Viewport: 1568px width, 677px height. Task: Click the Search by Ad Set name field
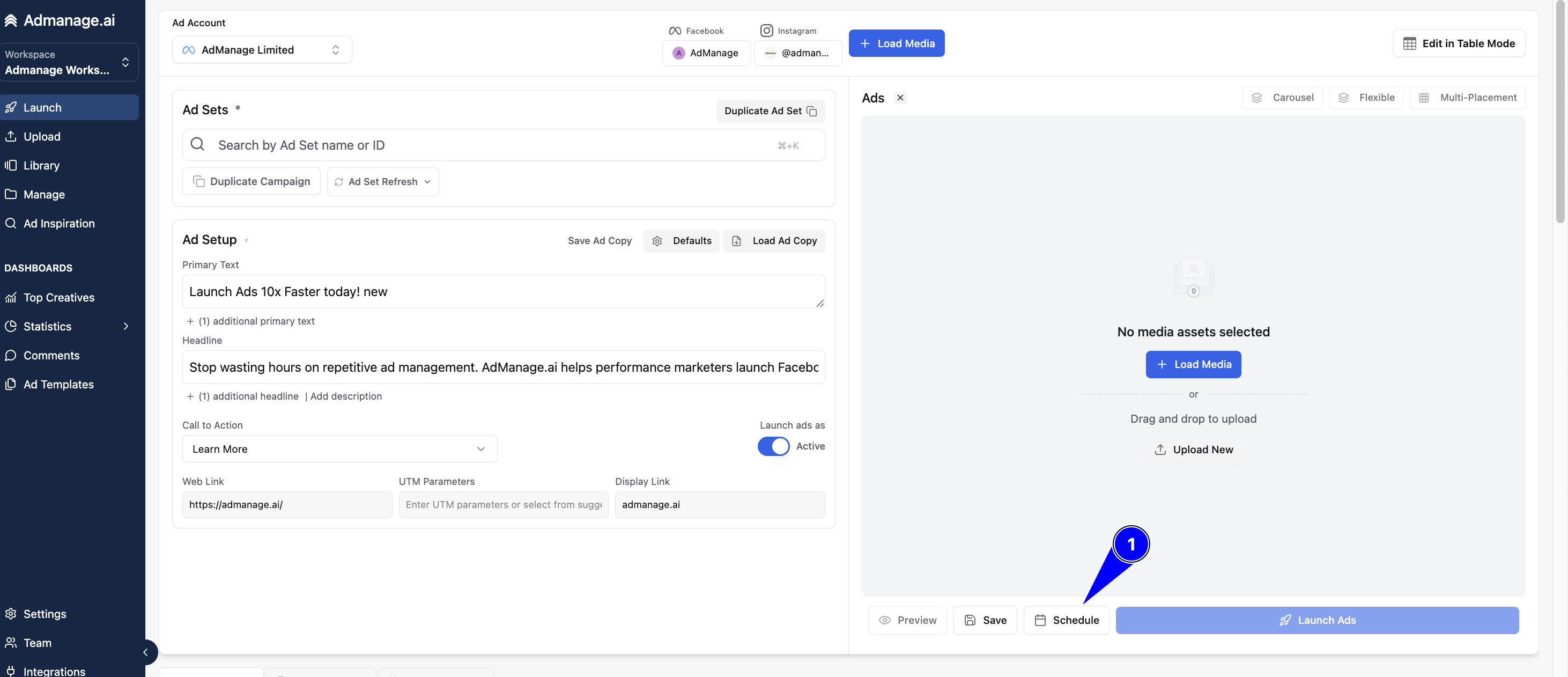pos(504,145)
